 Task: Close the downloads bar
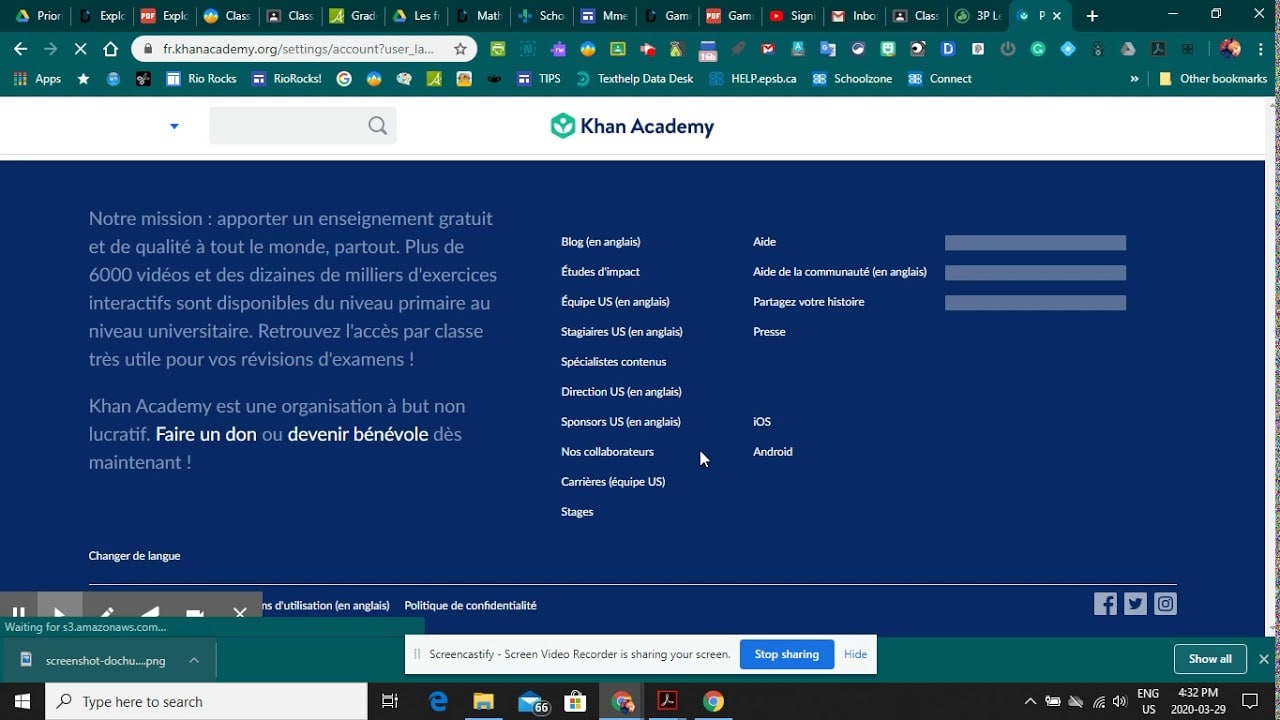[x=1264, y=659]
